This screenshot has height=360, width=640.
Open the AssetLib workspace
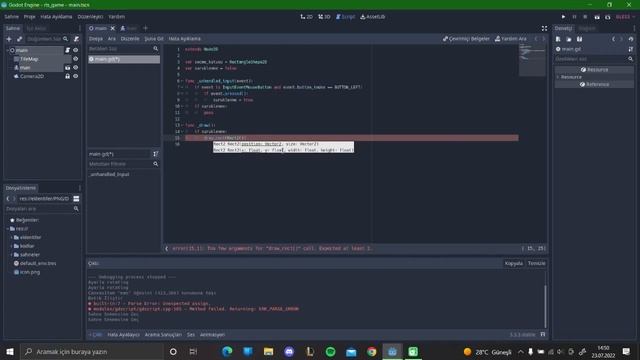[x=373, y=17]
